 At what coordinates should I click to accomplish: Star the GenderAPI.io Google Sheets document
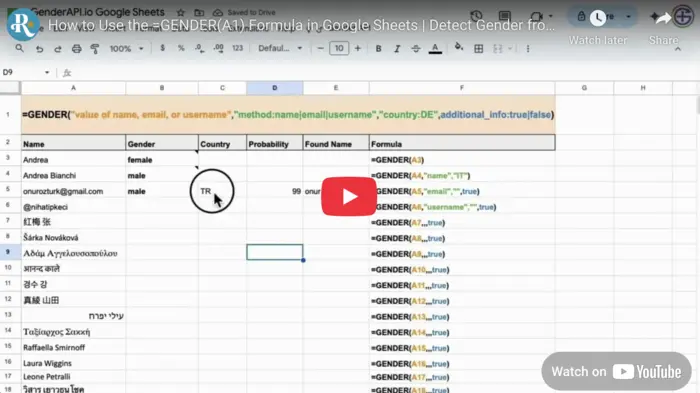click(180, 13)
